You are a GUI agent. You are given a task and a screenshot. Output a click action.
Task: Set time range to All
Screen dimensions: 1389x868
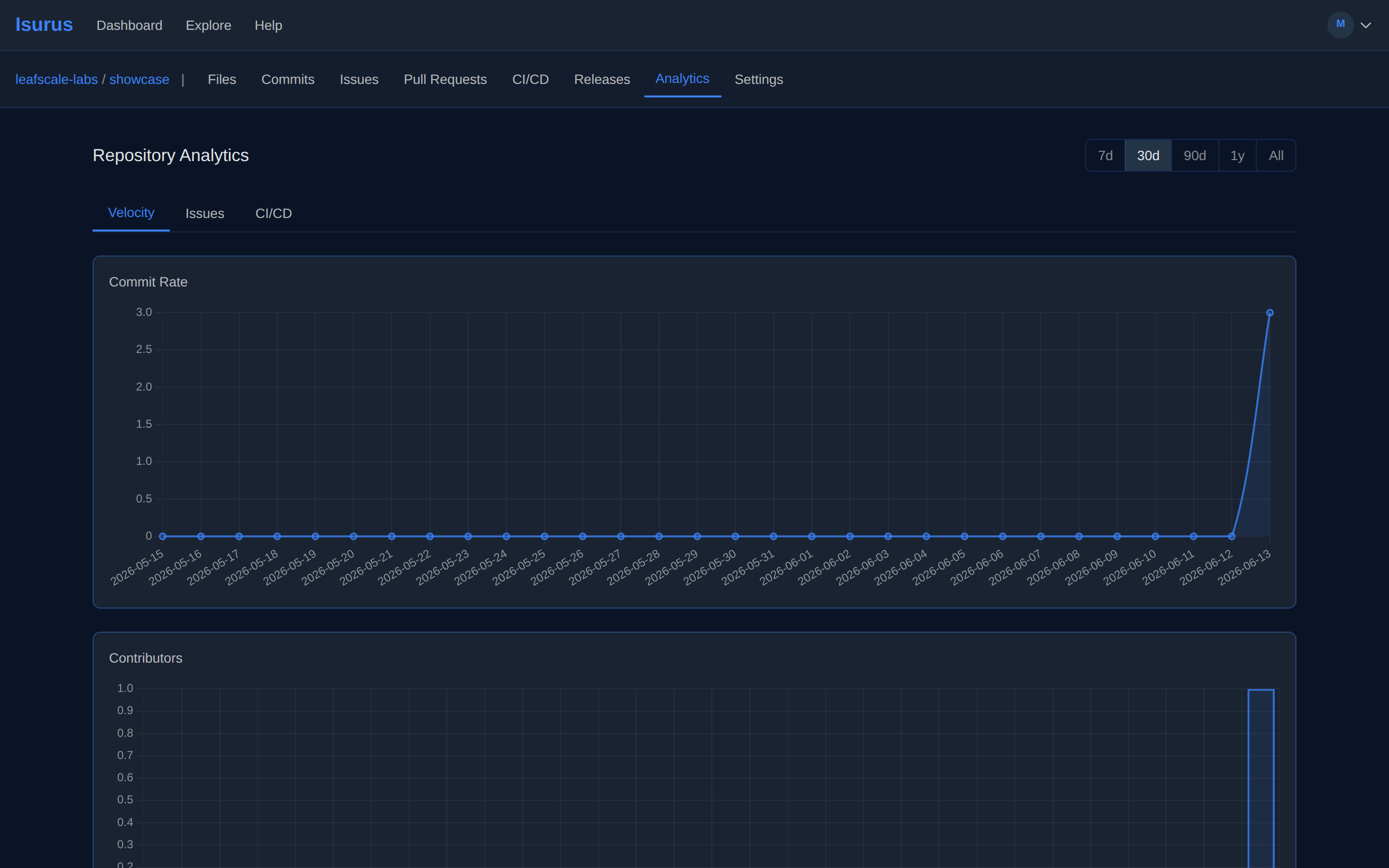tap(1276, 156)
